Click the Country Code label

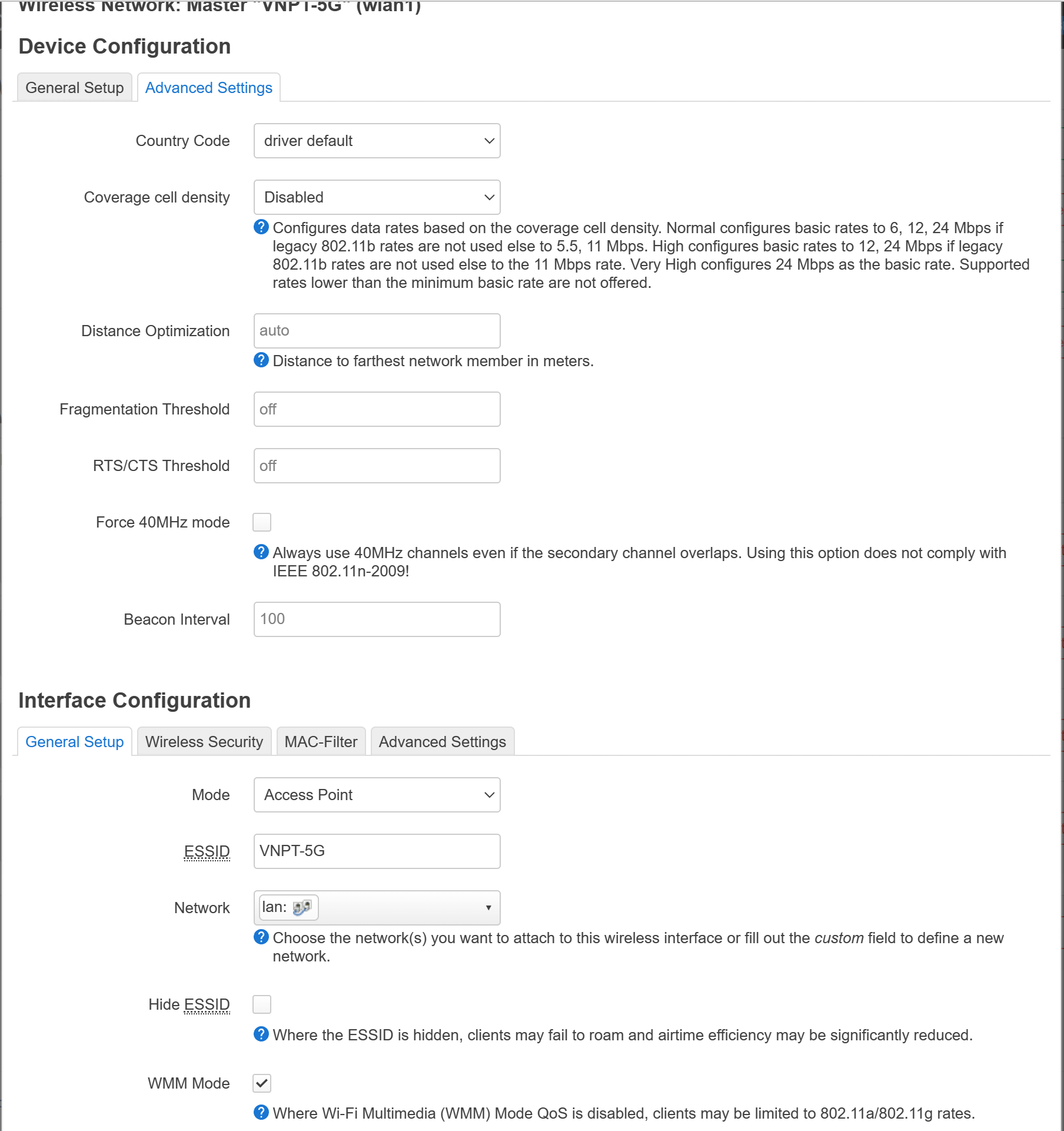[x=183, y=141]
